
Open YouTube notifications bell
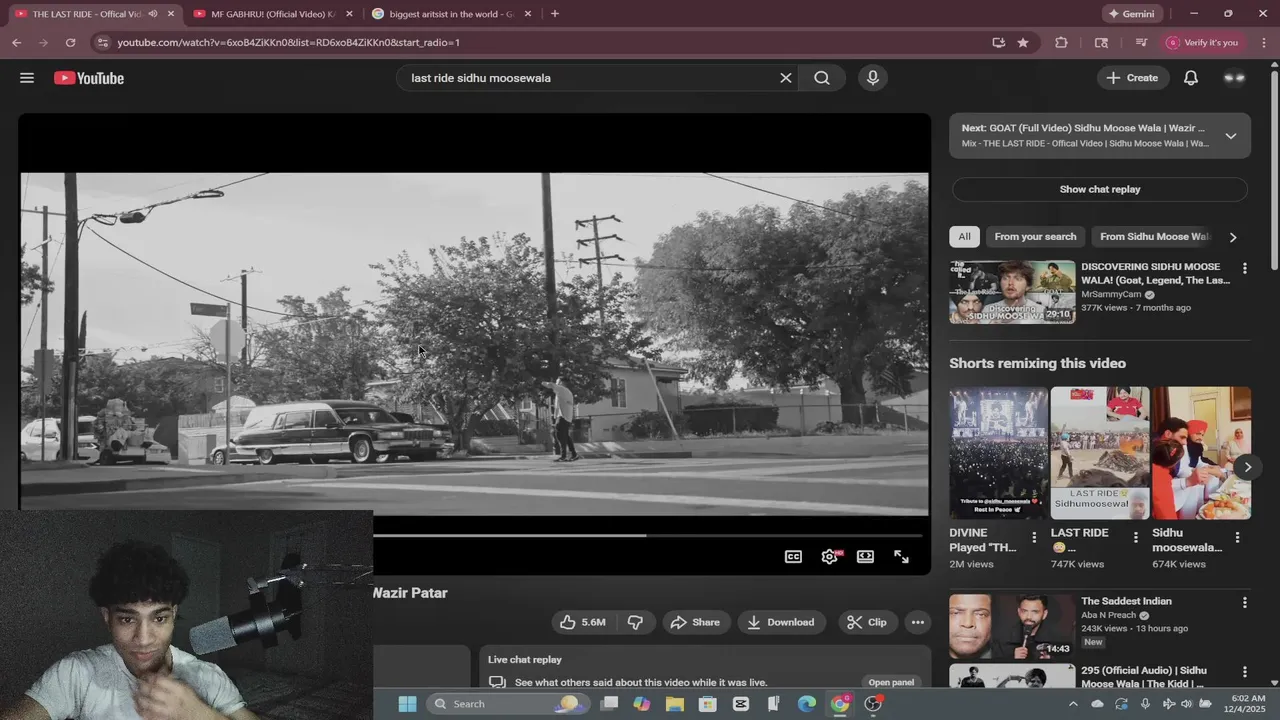(1191, 78)
